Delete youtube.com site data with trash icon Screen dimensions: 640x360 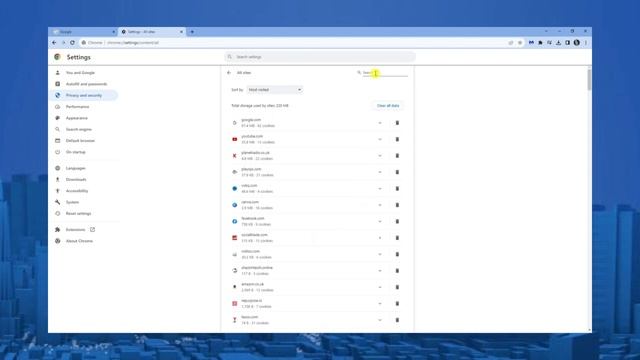click(x=397, y=139)
